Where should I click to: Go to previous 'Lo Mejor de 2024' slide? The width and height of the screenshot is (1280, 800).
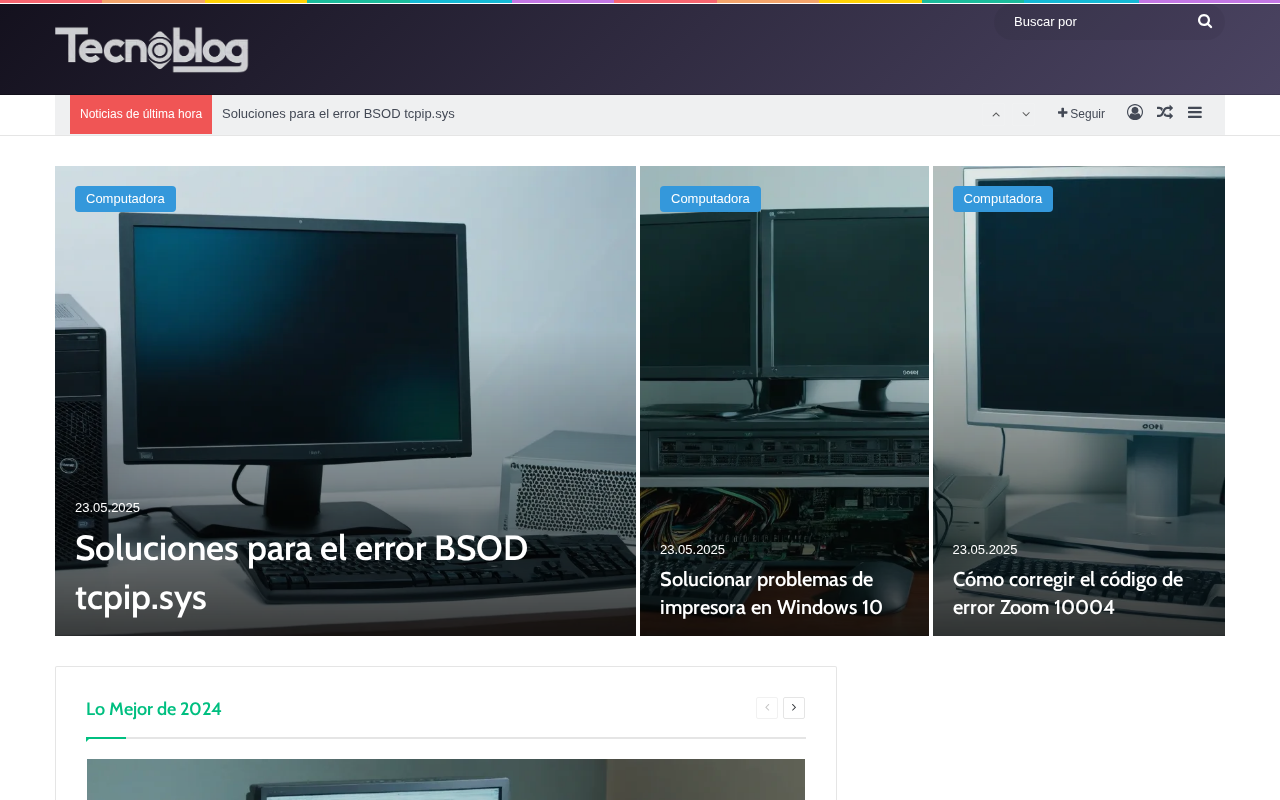[767, 708]
